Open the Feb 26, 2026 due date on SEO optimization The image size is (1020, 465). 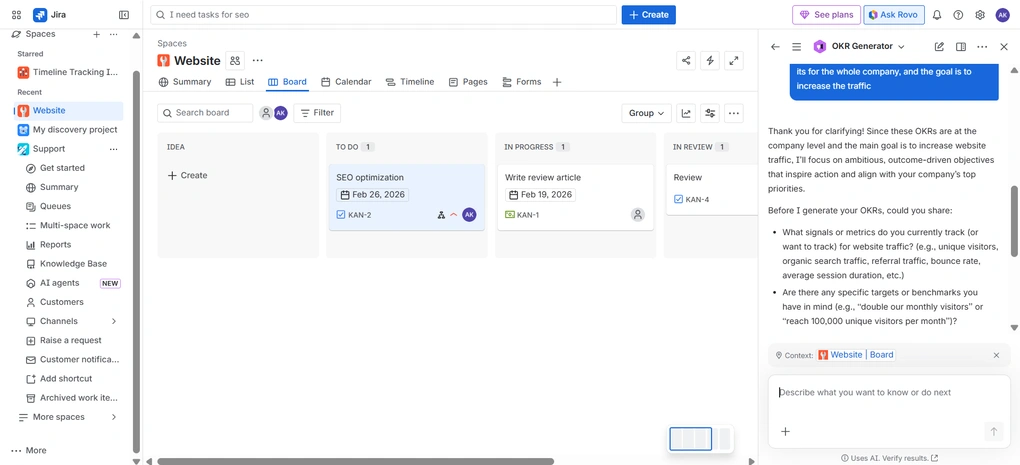[373, 194]
